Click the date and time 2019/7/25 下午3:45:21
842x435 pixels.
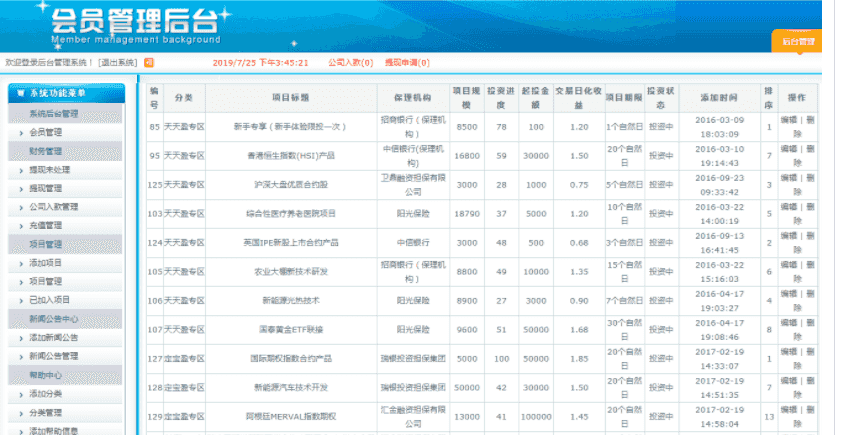click(x=260, y=63)
